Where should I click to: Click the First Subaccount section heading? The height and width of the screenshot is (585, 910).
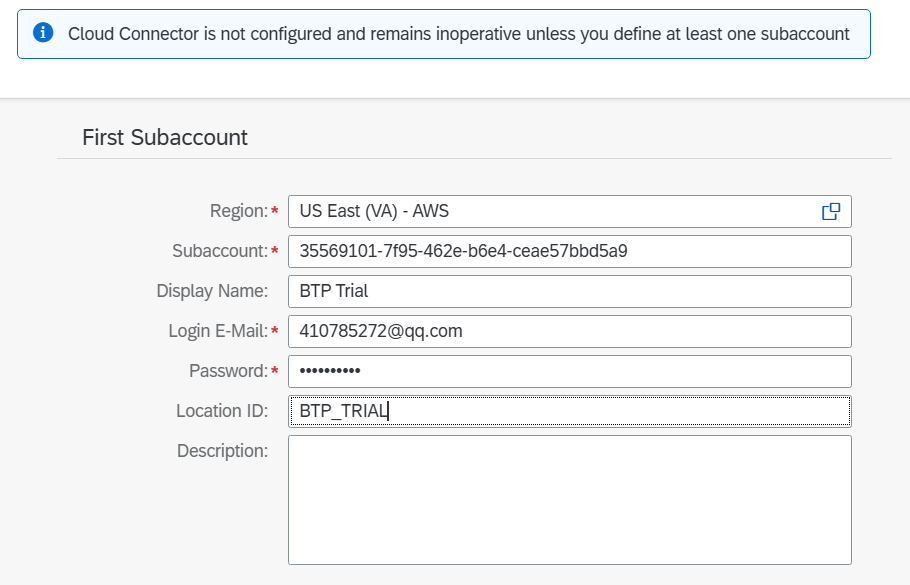pyautogui.click(x=165, y=137)
